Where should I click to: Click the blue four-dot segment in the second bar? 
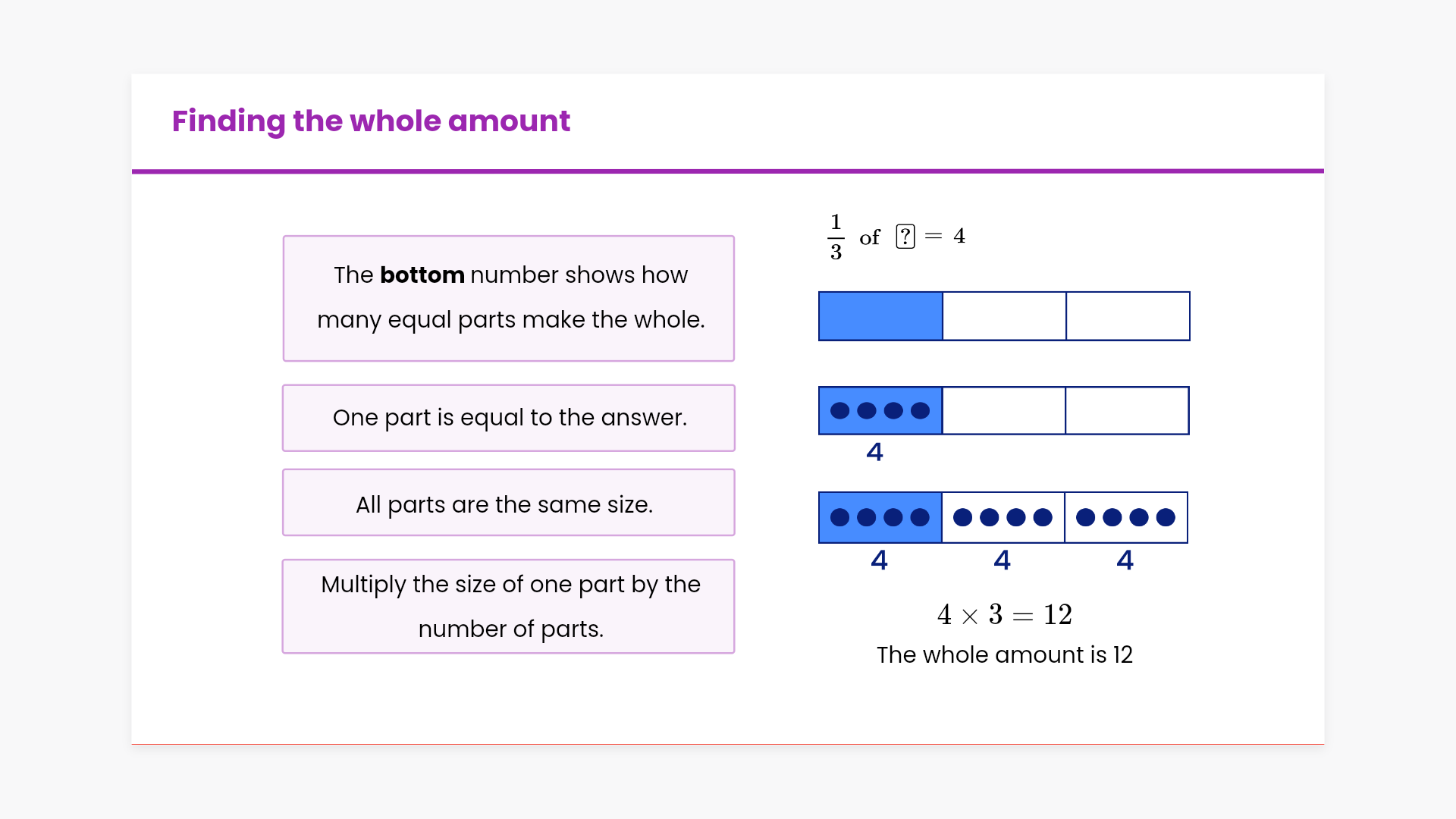point(880,411)
